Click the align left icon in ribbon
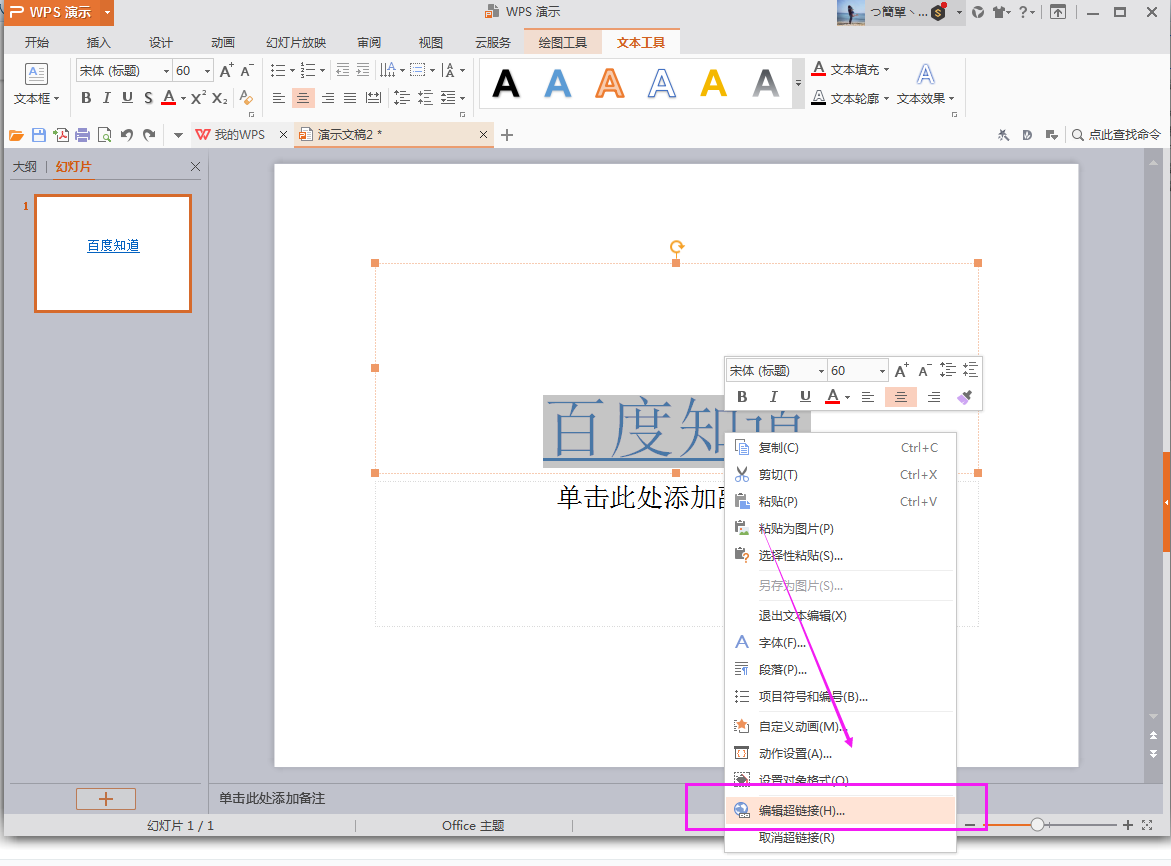The image size is (1171, 866). coord(279,98)
